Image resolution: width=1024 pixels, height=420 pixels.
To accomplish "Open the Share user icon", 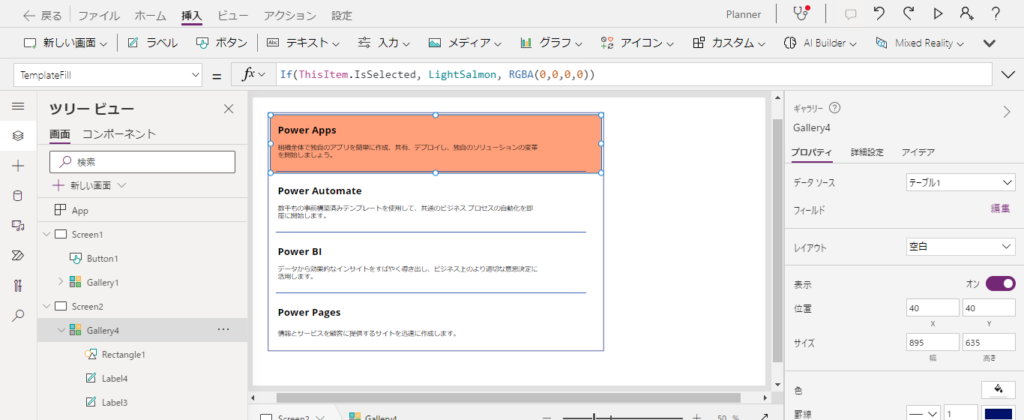I will (x=967, y=14).
